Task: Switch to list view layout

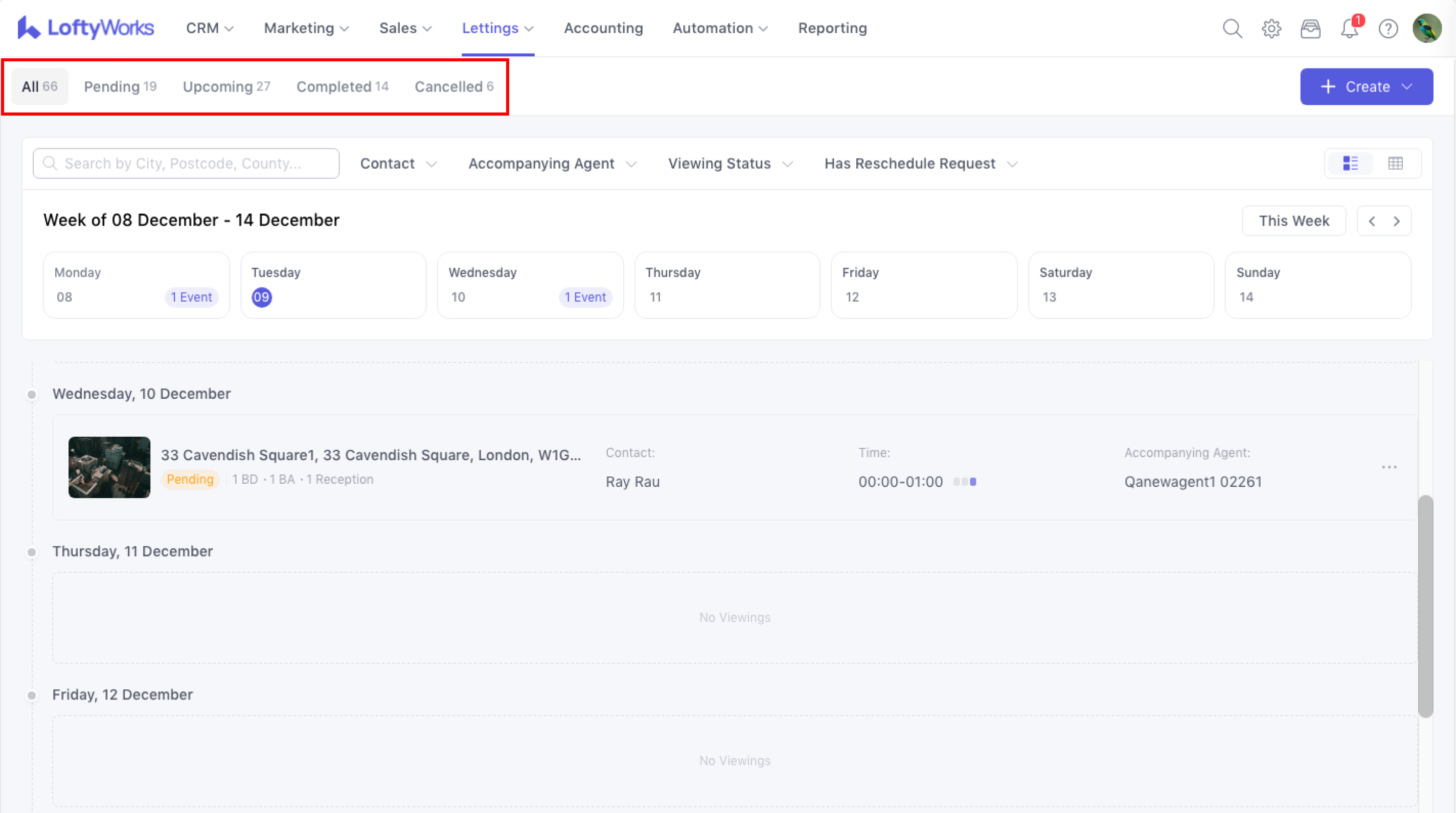Action: click(1350, 164)
